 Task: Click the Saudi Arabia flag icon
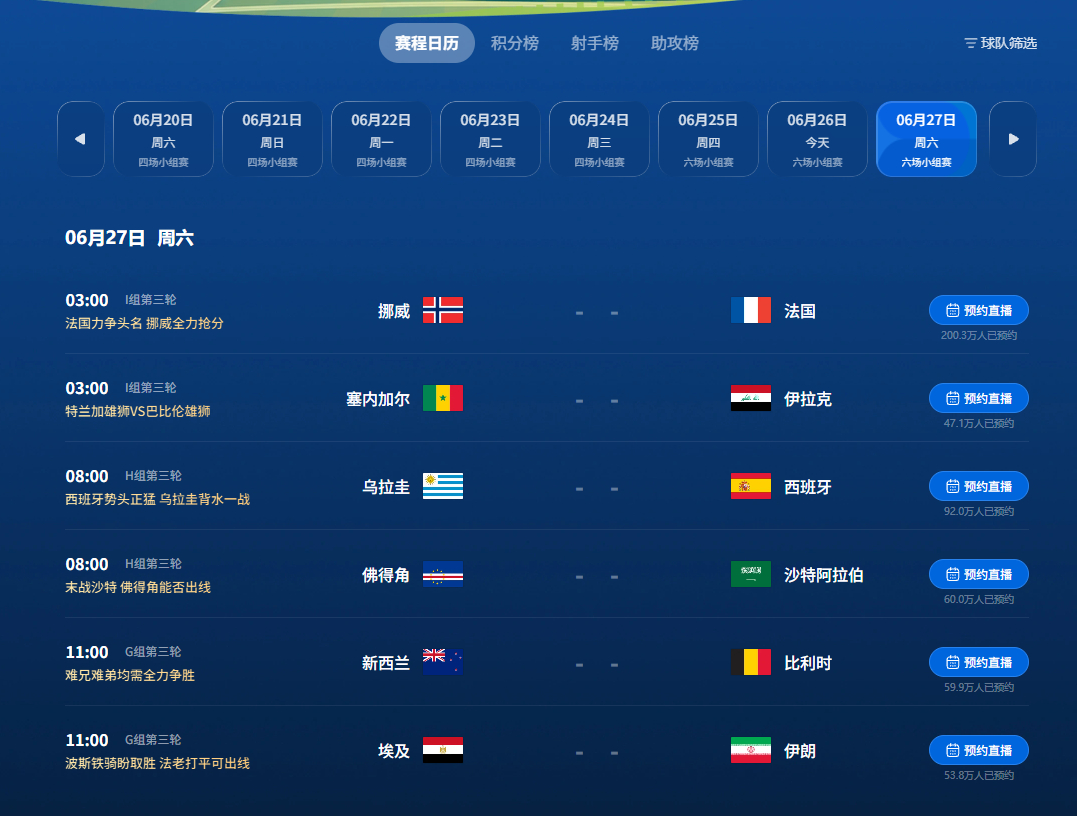tap(751, 574)
